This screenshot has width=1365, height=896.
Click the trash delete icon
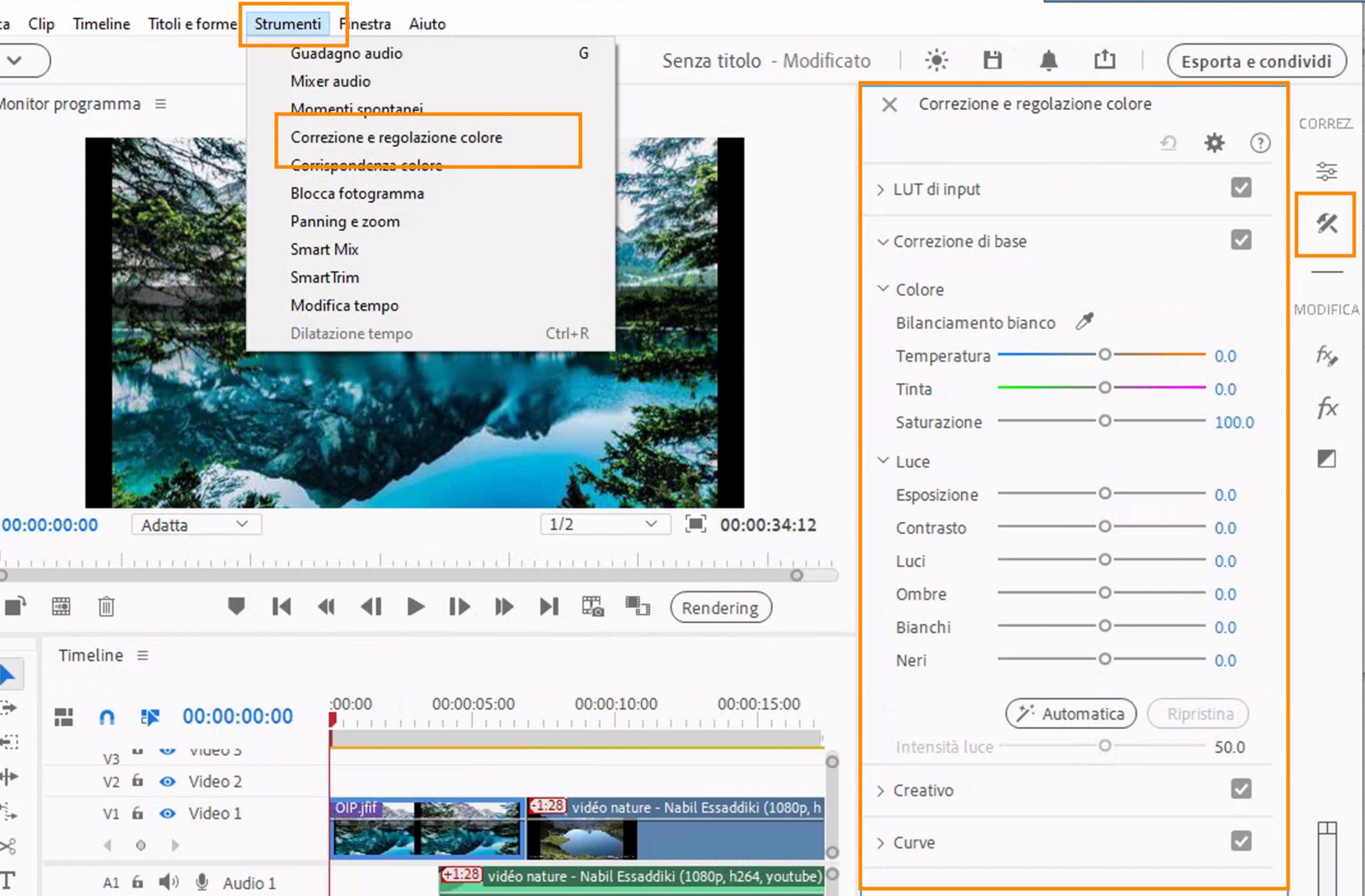coord(106,606)
